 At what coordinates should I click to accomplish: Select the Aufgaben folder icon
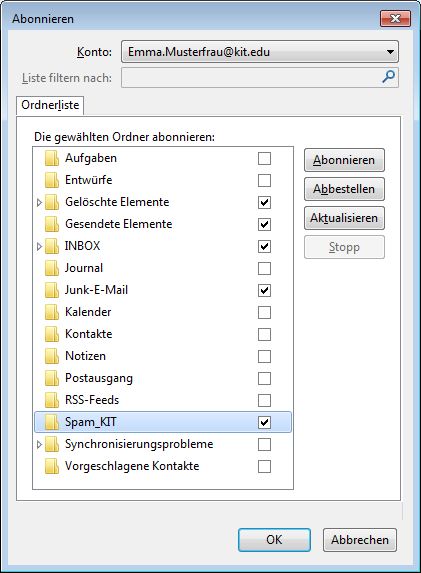(x=52, y=159)
